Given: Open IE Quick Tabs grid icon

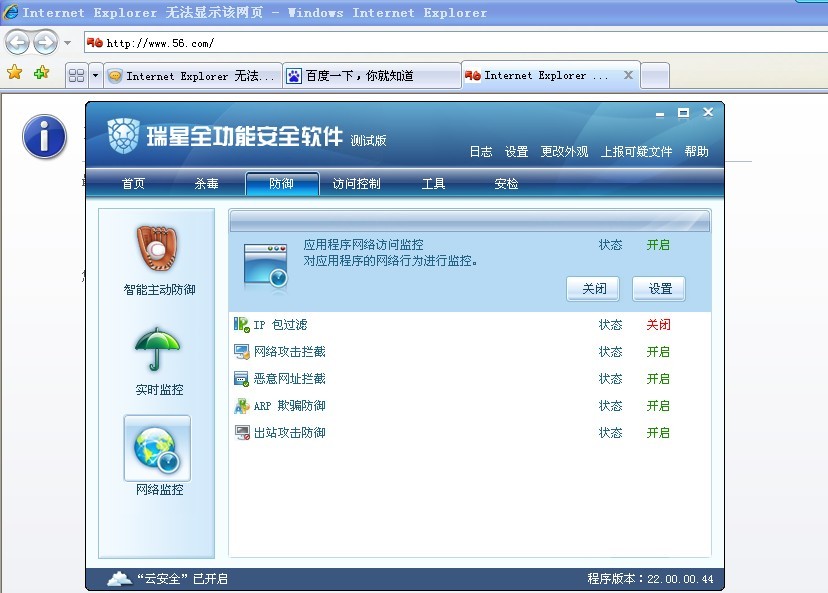Looking at the screenshot, I should [77, 76].
